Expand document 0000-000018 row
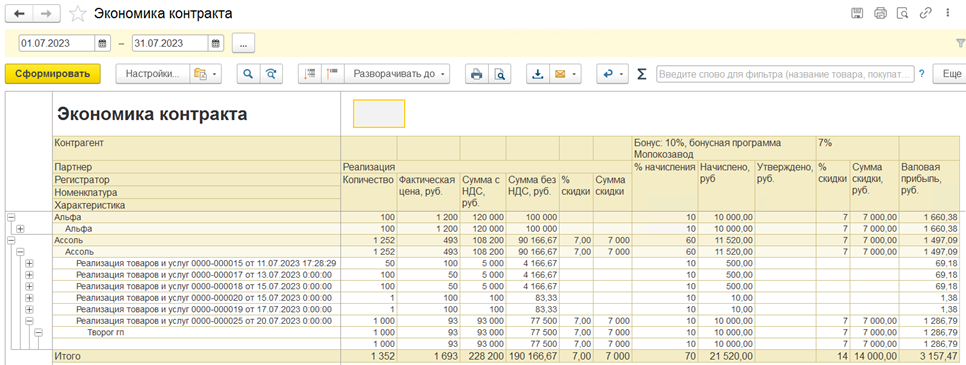The height and width of the screenshot is (365, 966). (x=29, y=287)
